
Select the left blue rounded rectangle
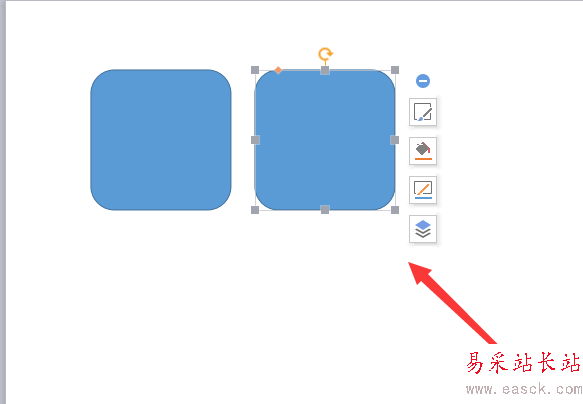(x=161, y=140)
